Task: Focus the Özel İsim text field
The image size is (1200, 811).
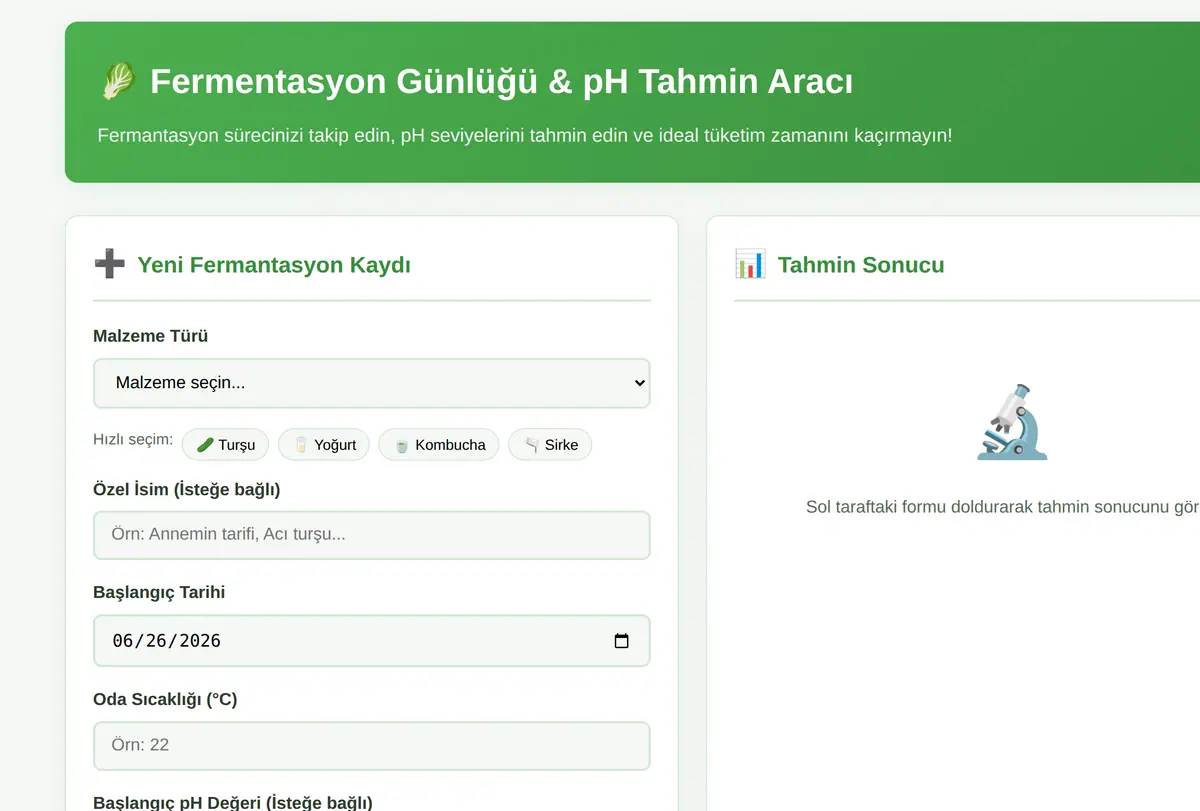Action: 371,535
